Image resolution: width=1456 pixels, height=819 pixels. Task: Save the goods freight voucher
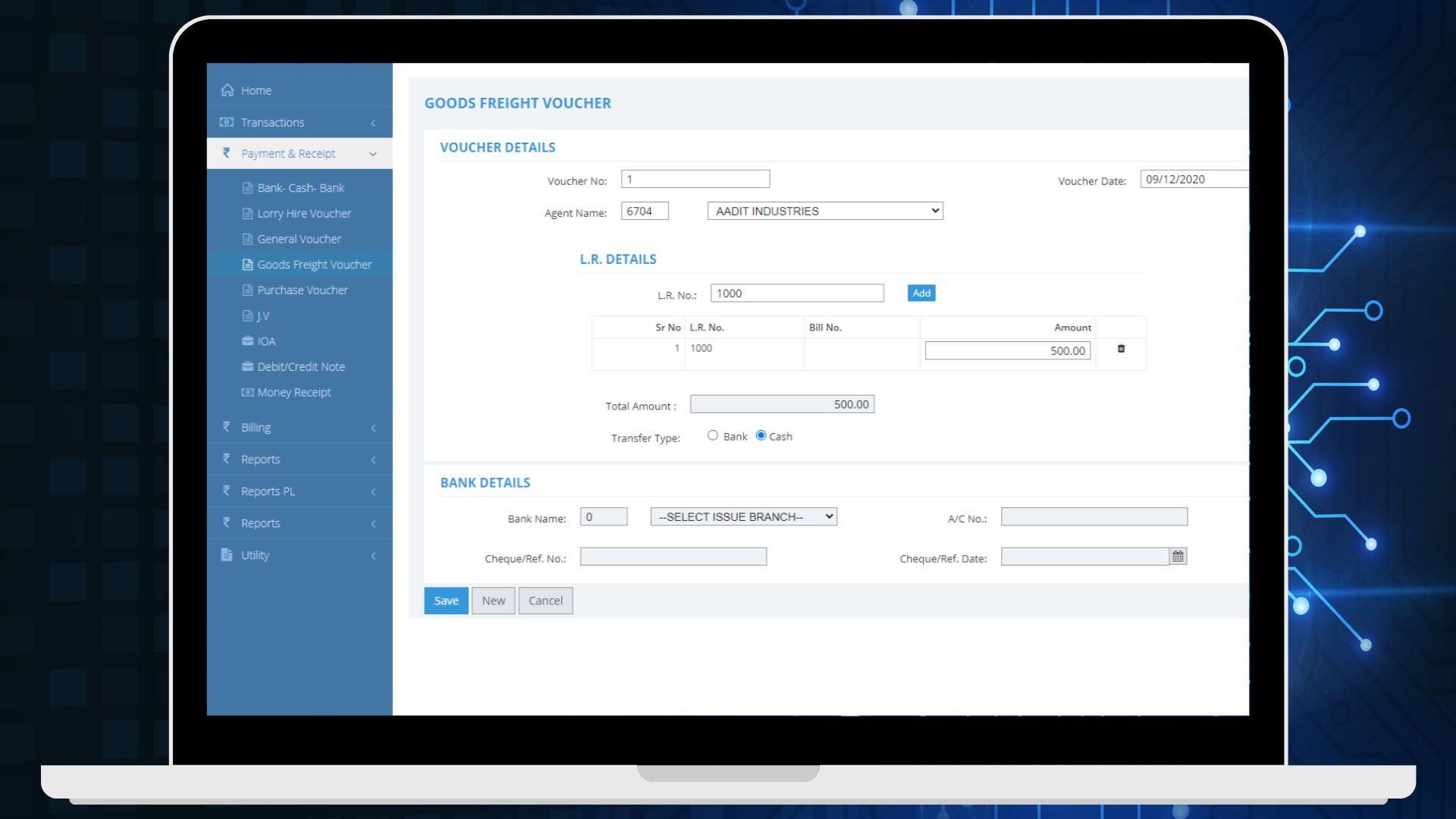coord(446,601)
